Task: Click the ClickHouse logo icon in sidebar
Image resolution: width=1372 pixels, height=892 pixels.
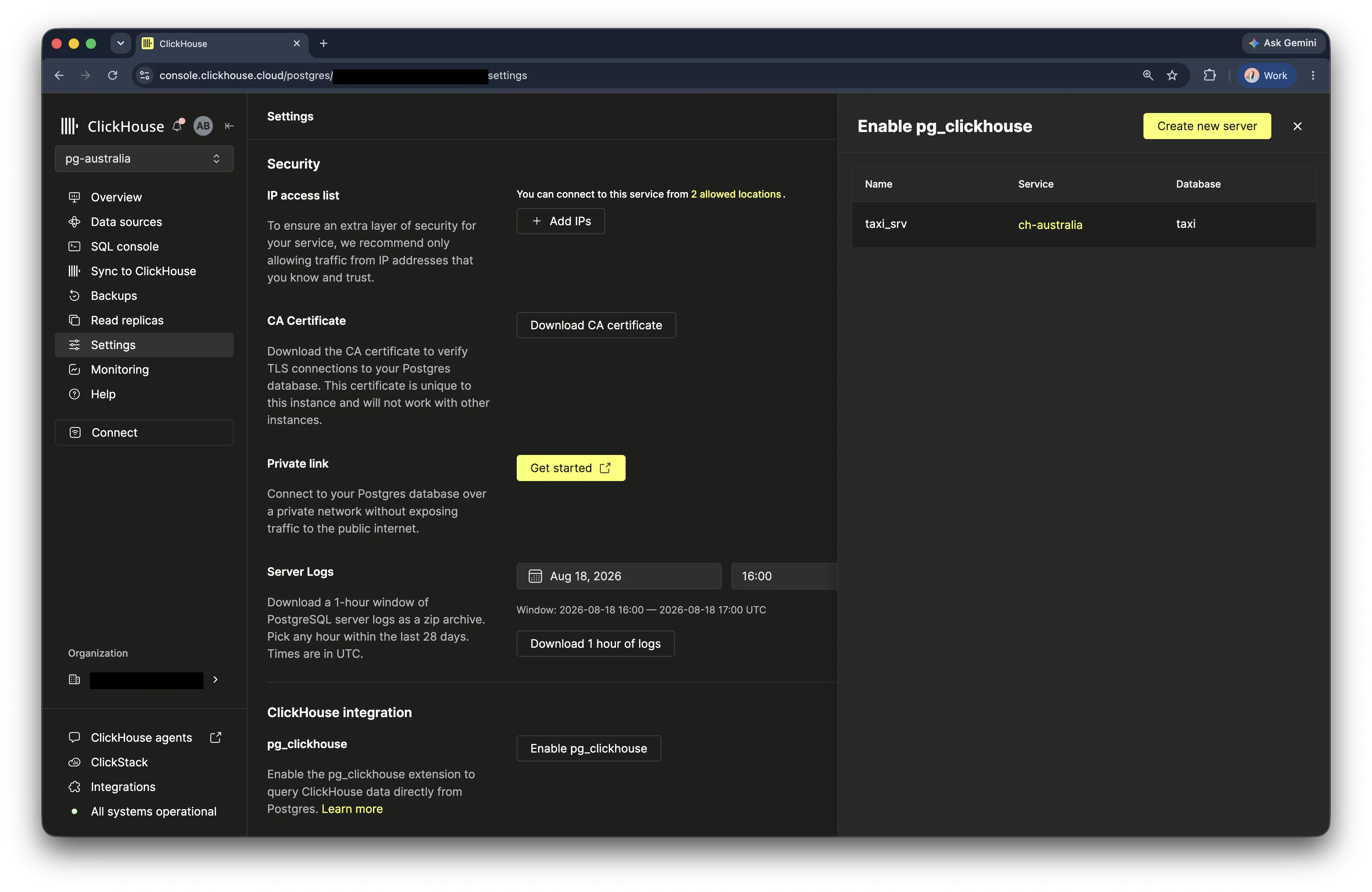Action: click(x=69, y=126)
